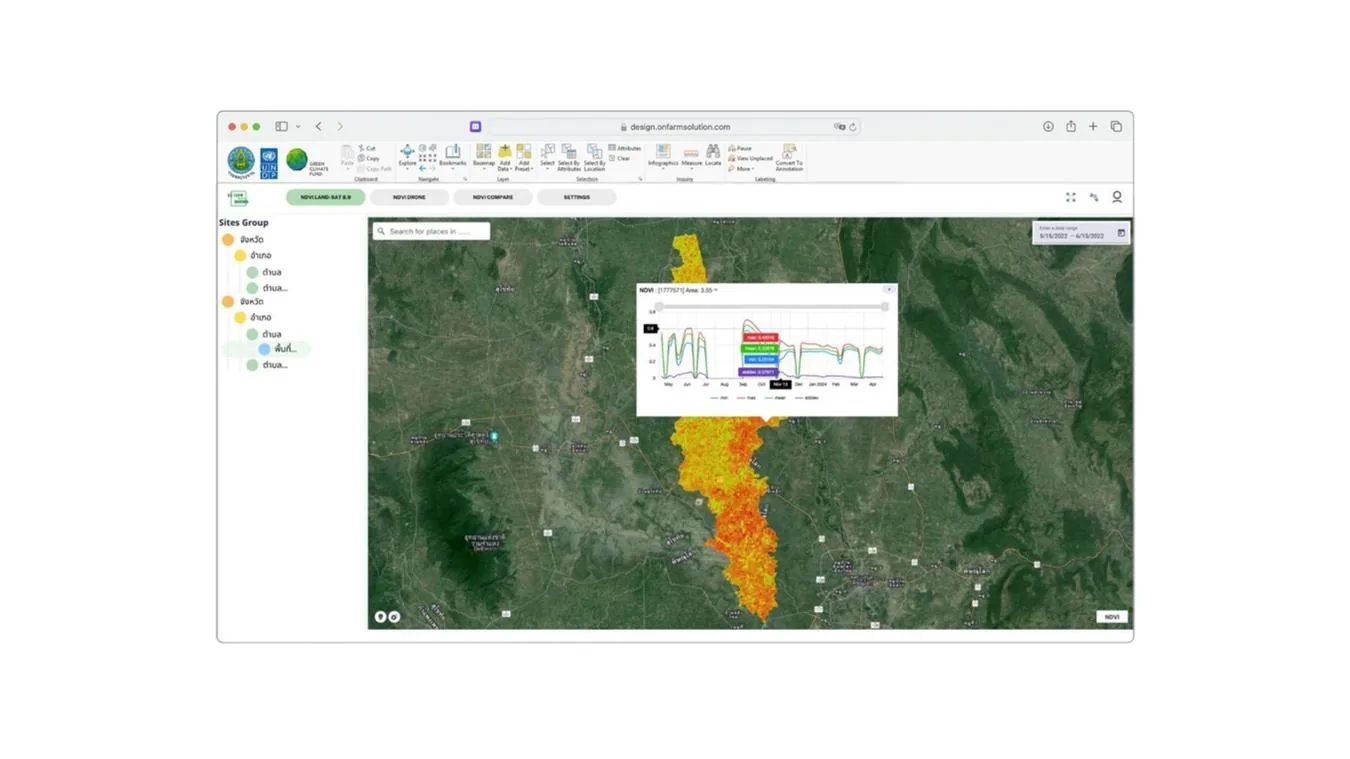The height and width of the screenshot is (759, 1350).
Task: Click the user profile icon
Action: coord(1117,197)
